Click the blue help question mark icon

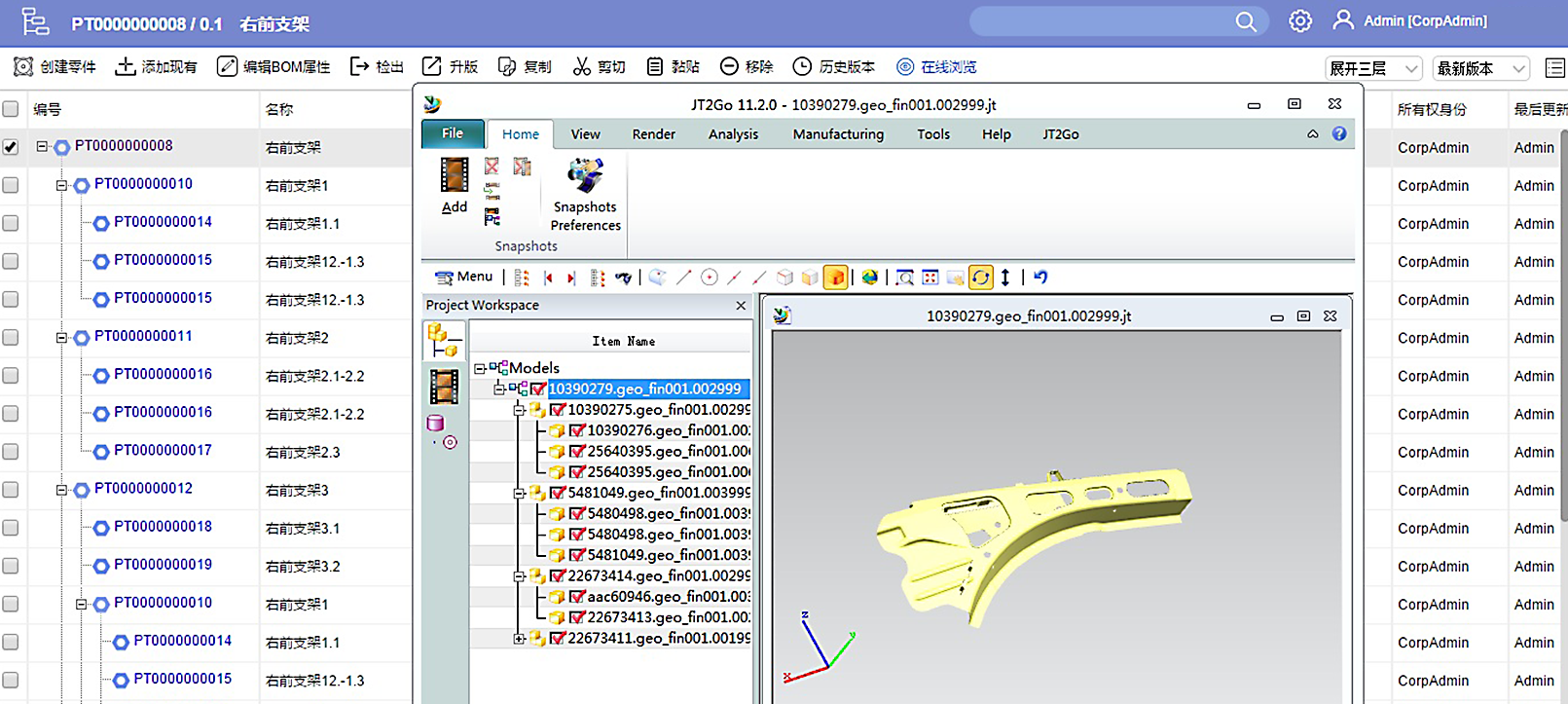[1339, 133]
